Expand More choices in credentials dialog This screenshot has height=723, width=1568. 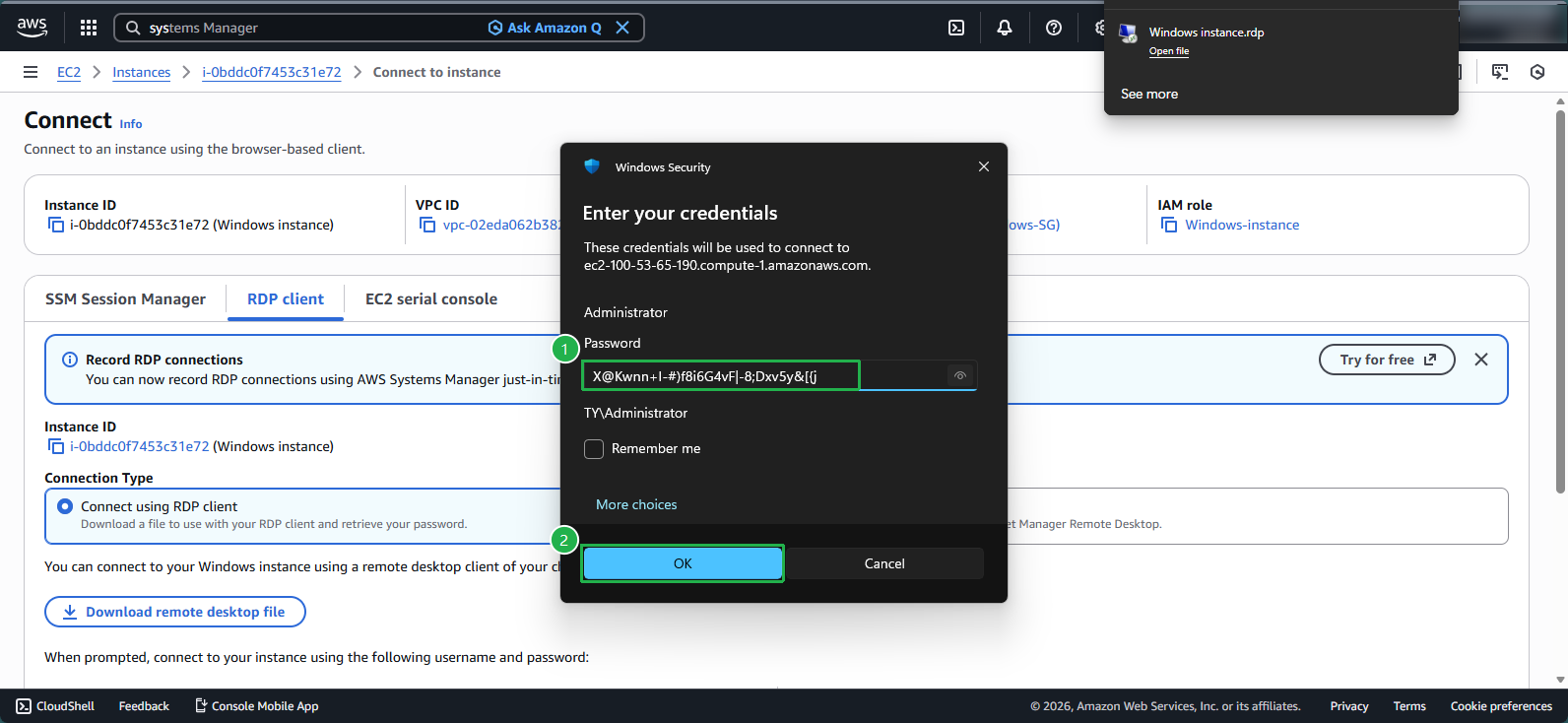pyautogui.click(x=636, y=504)
